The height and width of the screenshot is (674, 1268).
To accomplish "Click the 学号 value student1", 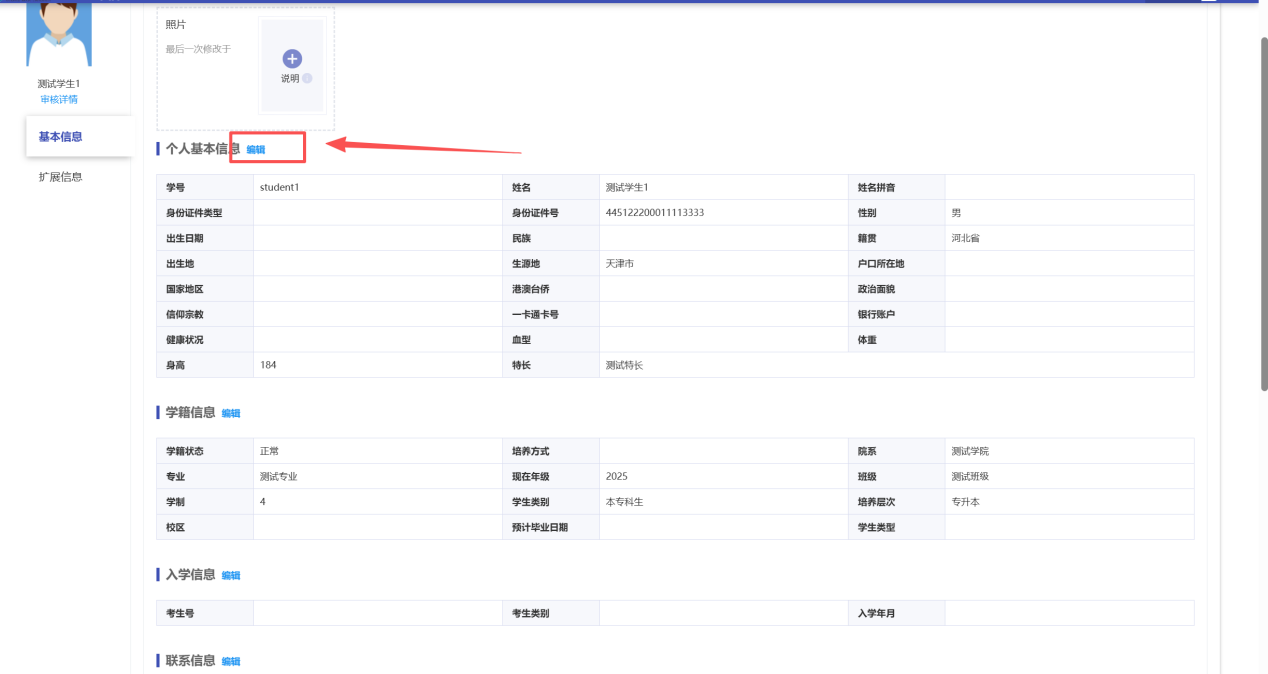I will click(279, 187).
